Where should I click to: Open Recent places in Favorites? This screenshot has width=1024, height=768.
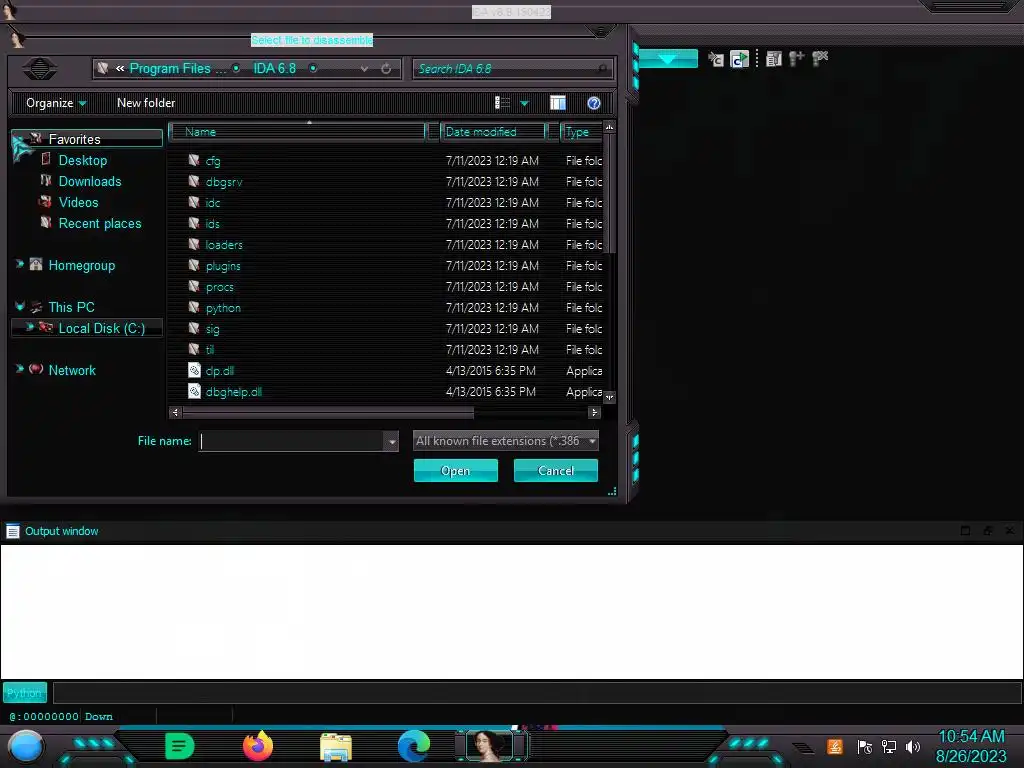tap(99, 223)
